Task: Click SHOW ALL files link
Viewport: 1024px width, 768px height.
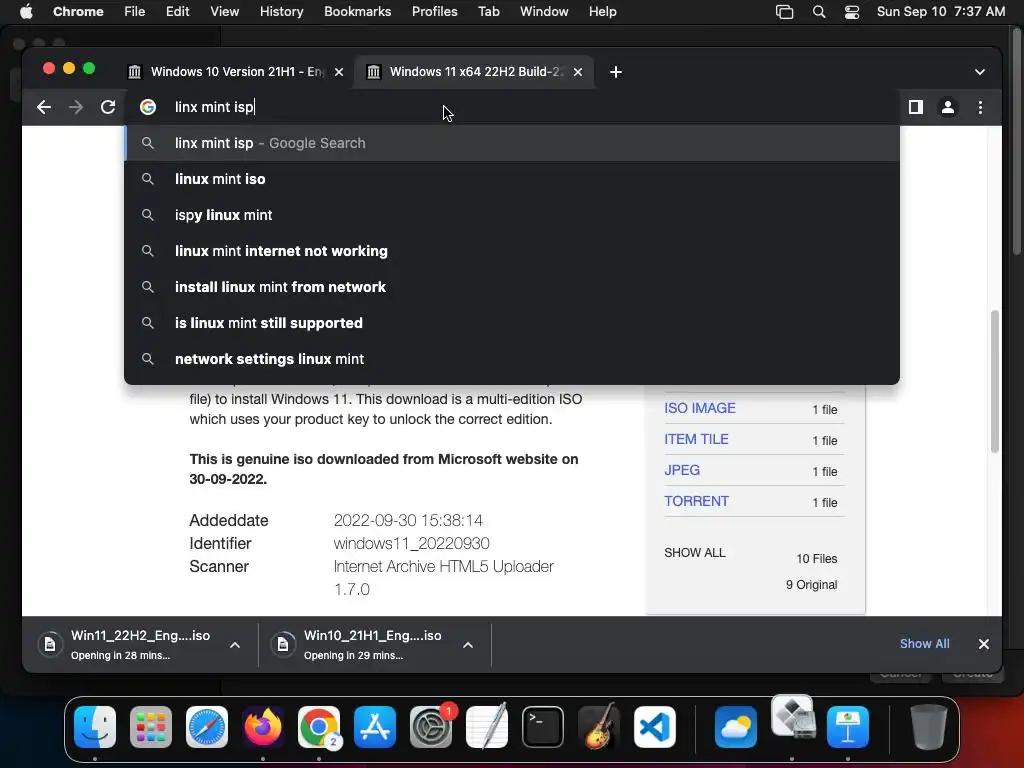Action: [694, 552]
